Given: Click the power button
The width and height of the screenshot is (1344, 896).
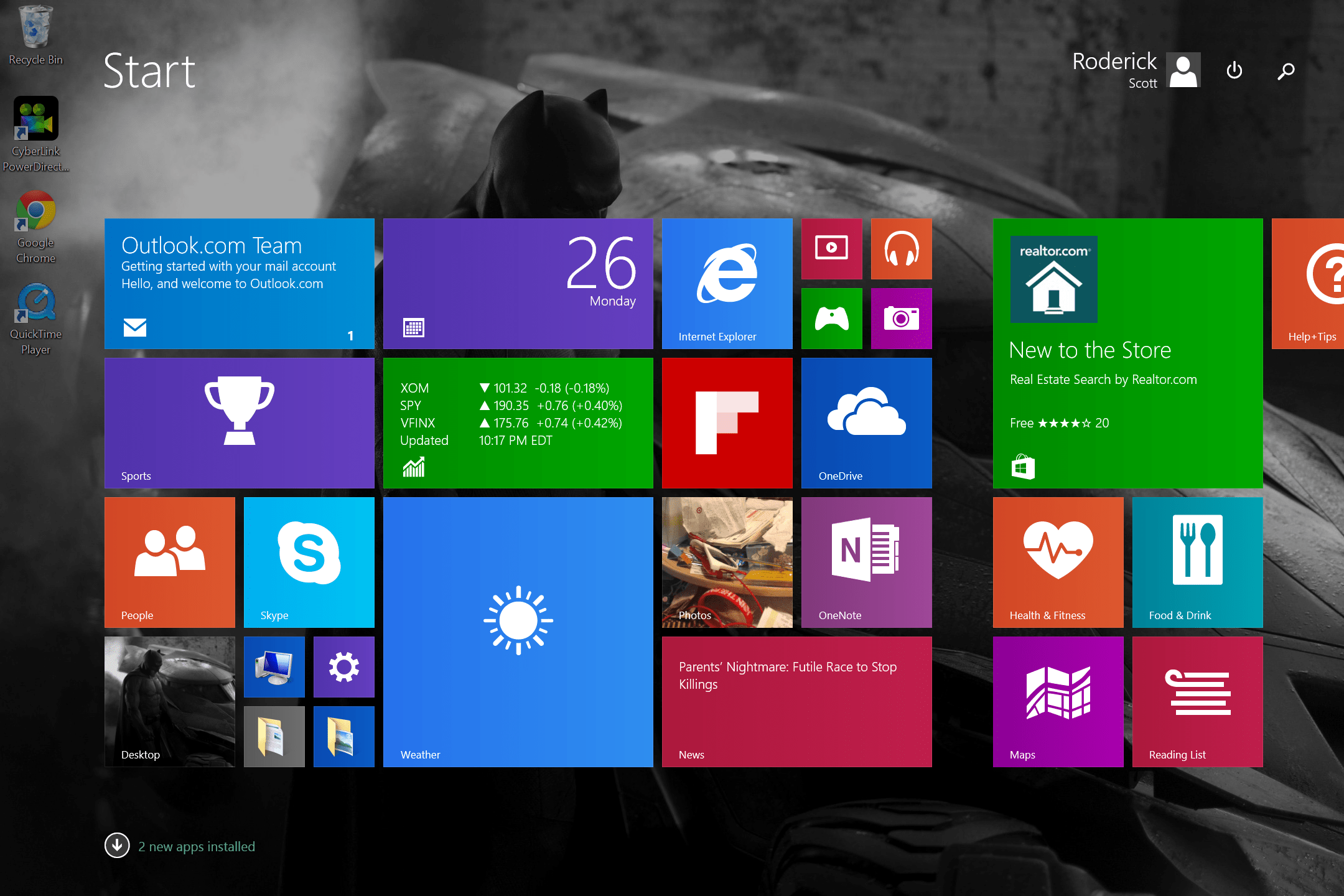Looking at the screenshot, I should pos(1234,70).
